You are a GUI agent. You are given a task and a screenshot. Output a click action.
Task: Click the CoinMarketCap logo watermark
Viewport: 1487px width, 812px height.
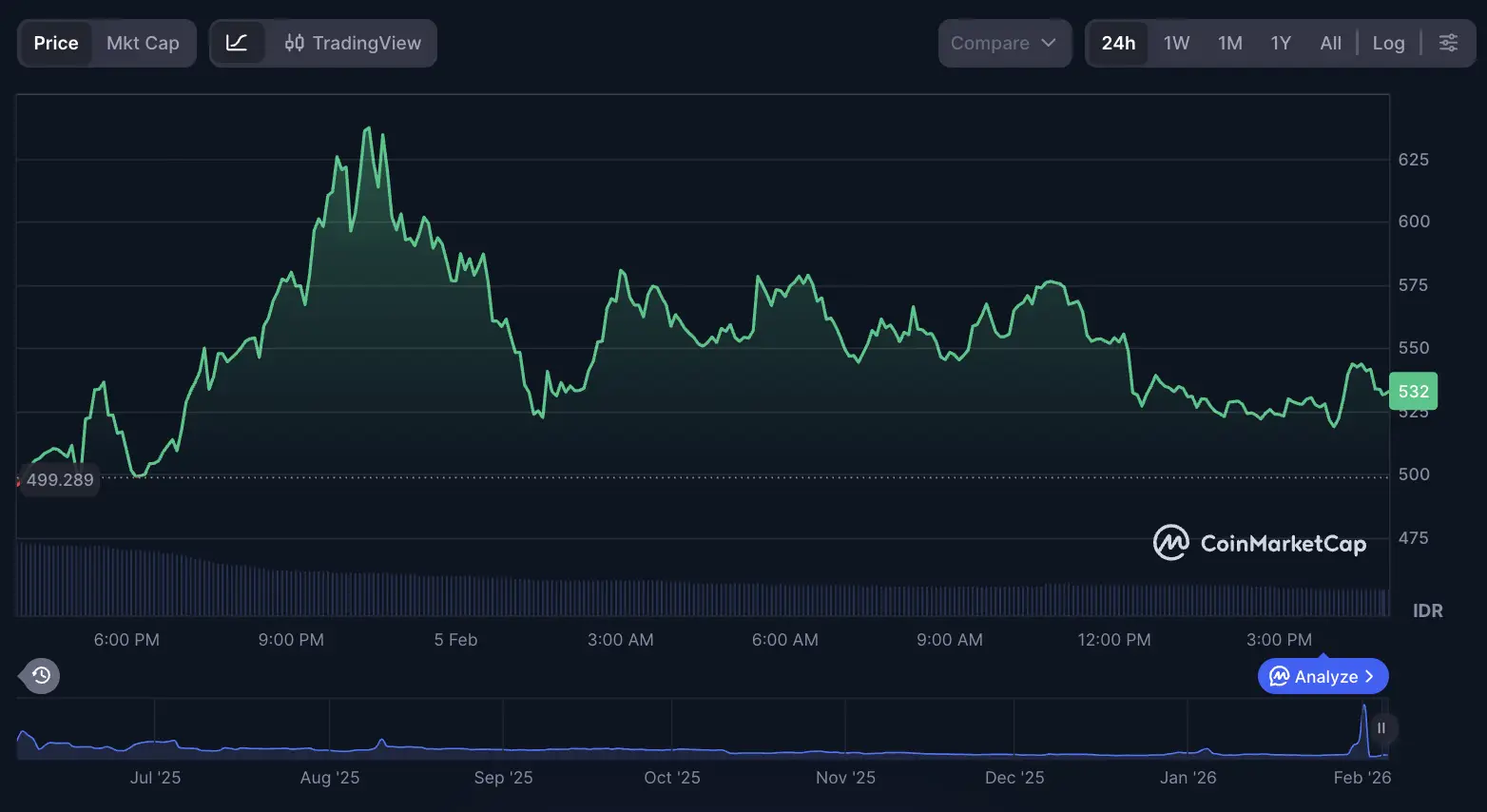point(1260,542)
